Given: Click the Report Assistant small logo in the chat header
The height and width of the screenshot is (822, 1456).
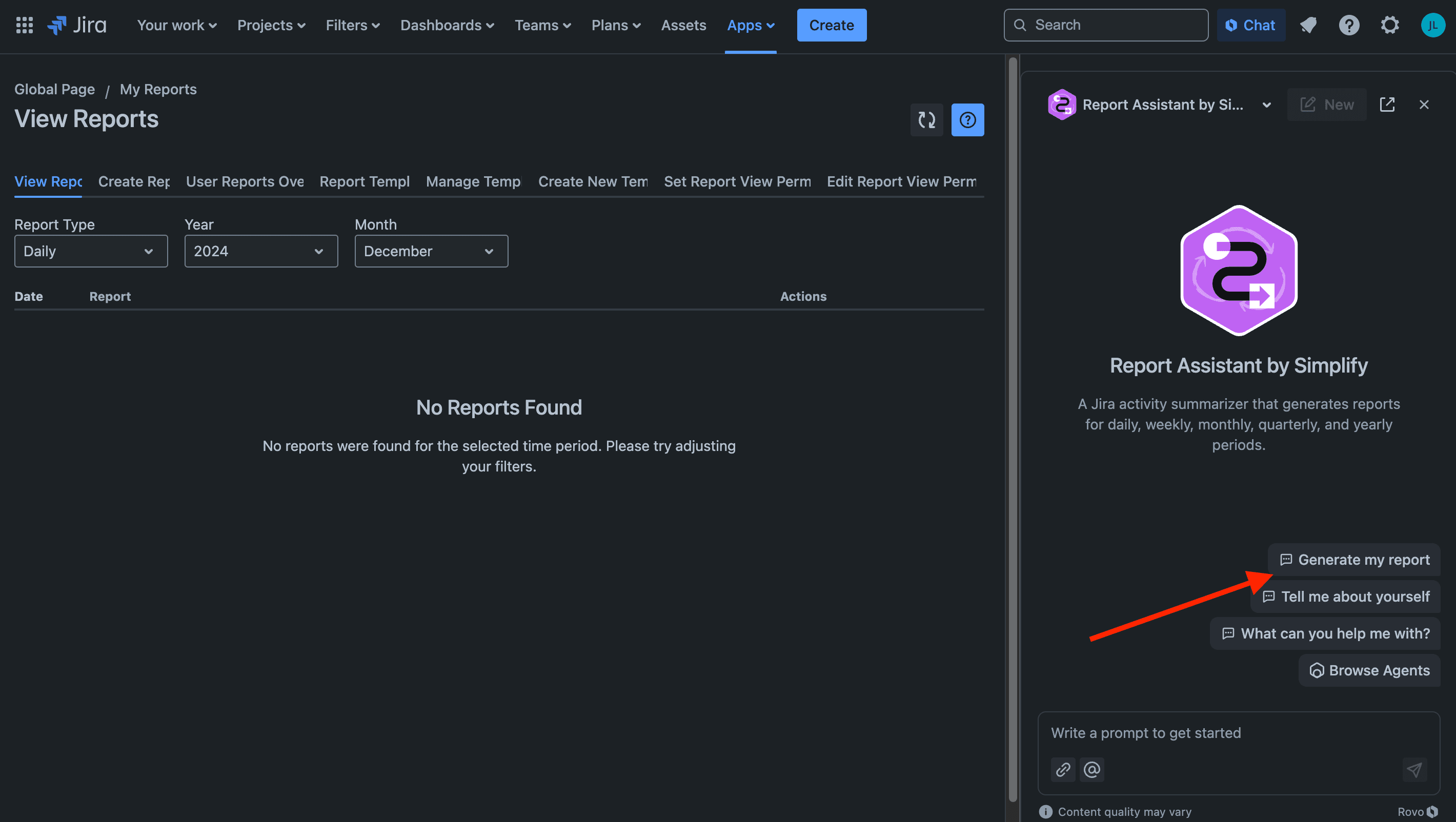Looking at the screenshot, I should [1061, 105].
